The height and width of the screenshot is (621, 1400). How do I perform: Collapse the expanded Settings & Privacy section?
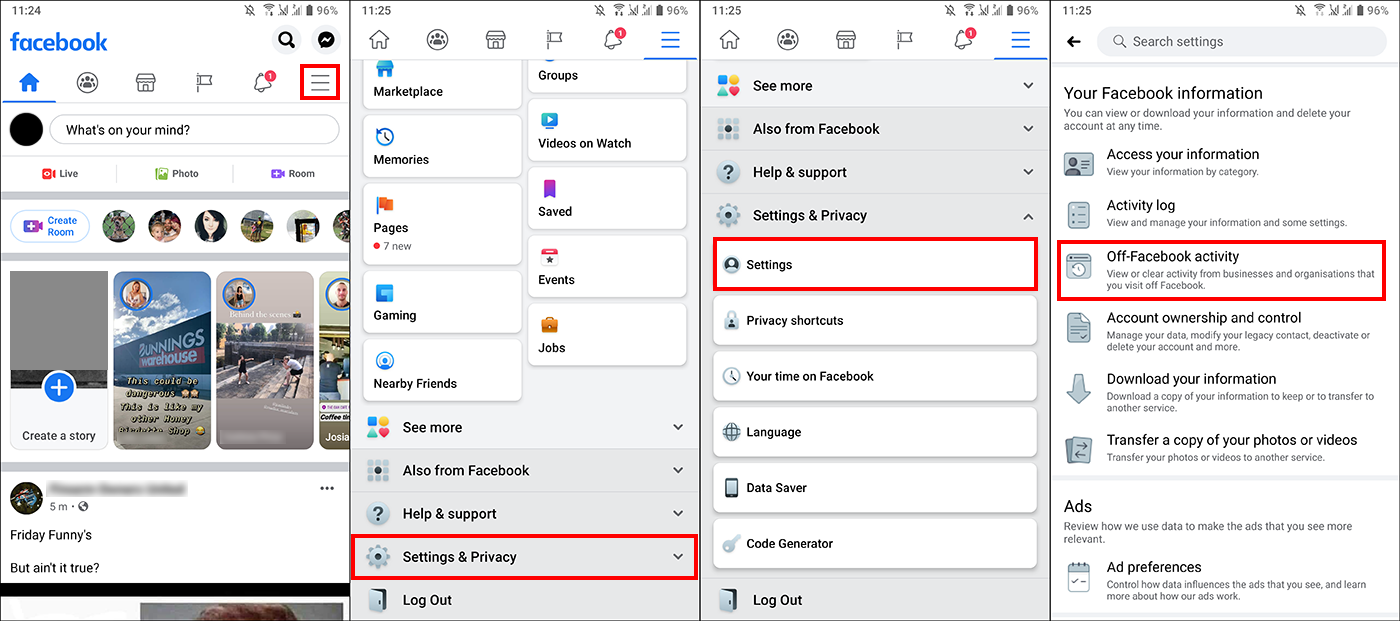click(x=875, y=215)
